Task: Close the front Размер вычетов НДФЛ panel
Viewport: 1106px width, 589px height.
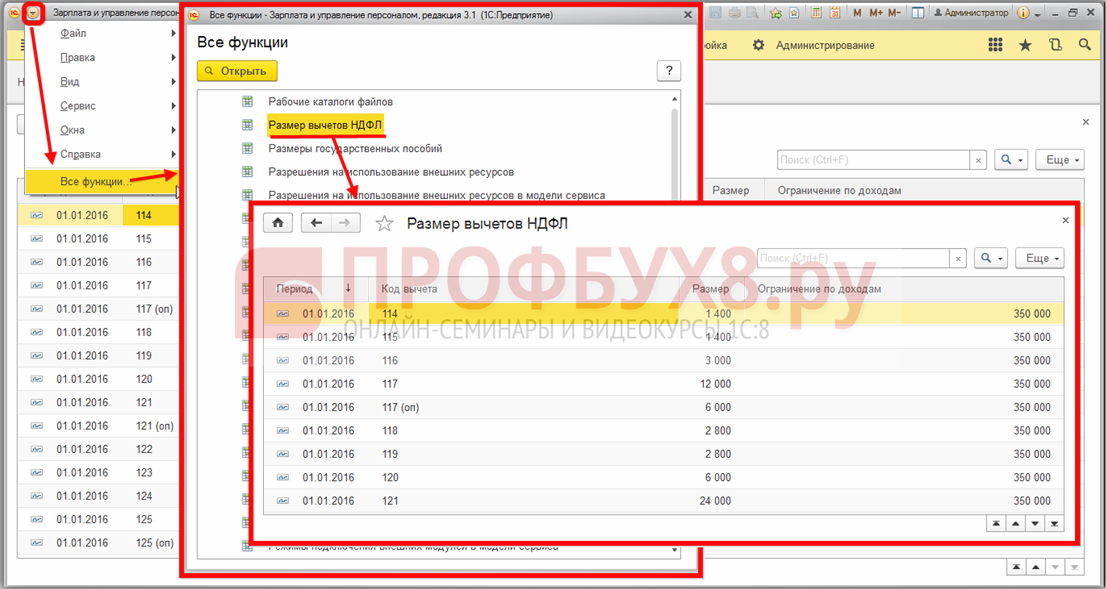Action: coord(1065,221)
